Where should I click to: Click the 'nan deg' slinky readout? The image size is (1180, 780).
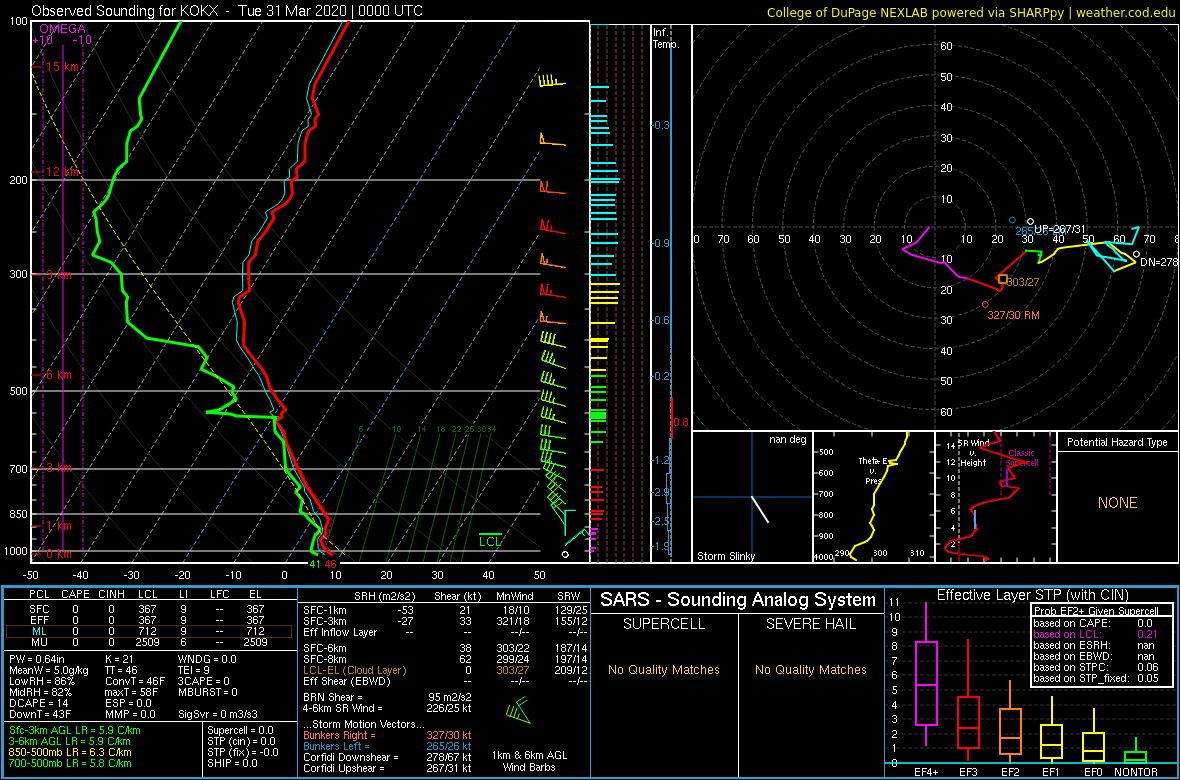click(788, 439)
